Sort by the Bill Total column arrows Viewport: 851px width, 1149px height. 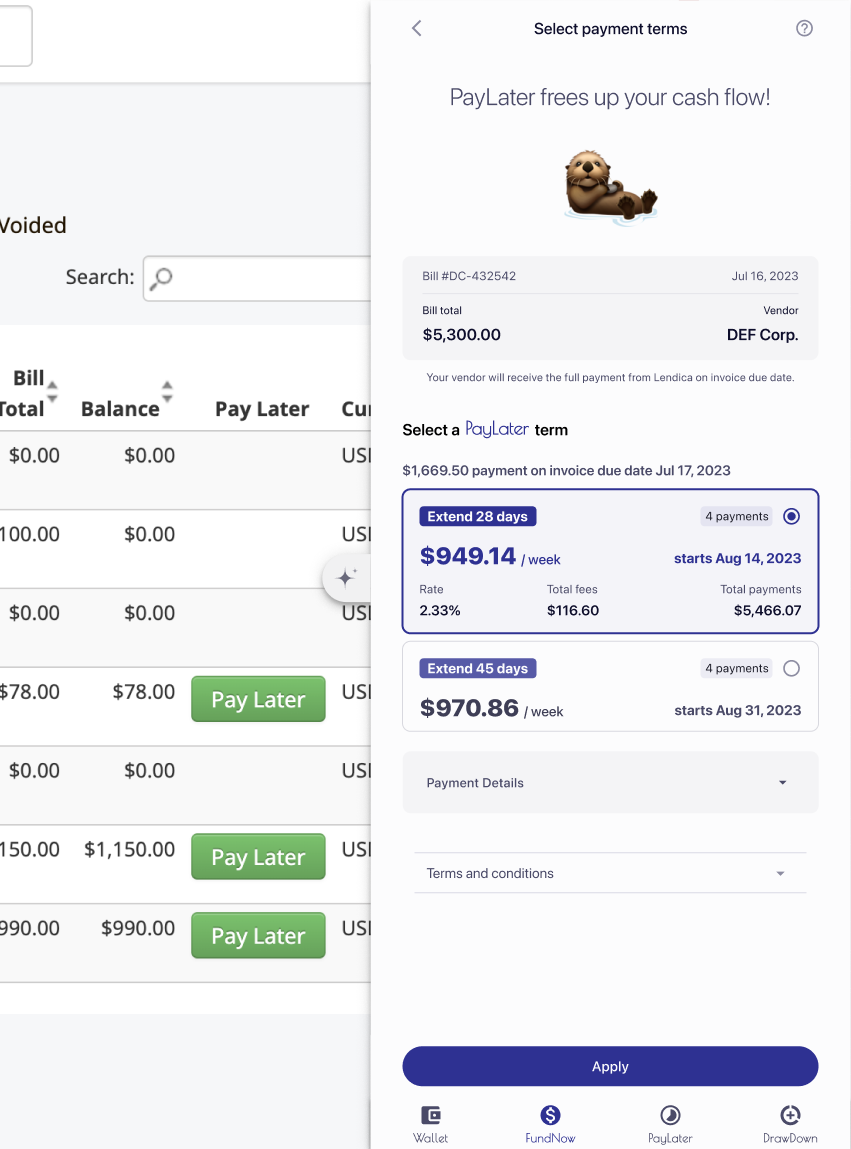pyautogui.click(x=52, y=391)
